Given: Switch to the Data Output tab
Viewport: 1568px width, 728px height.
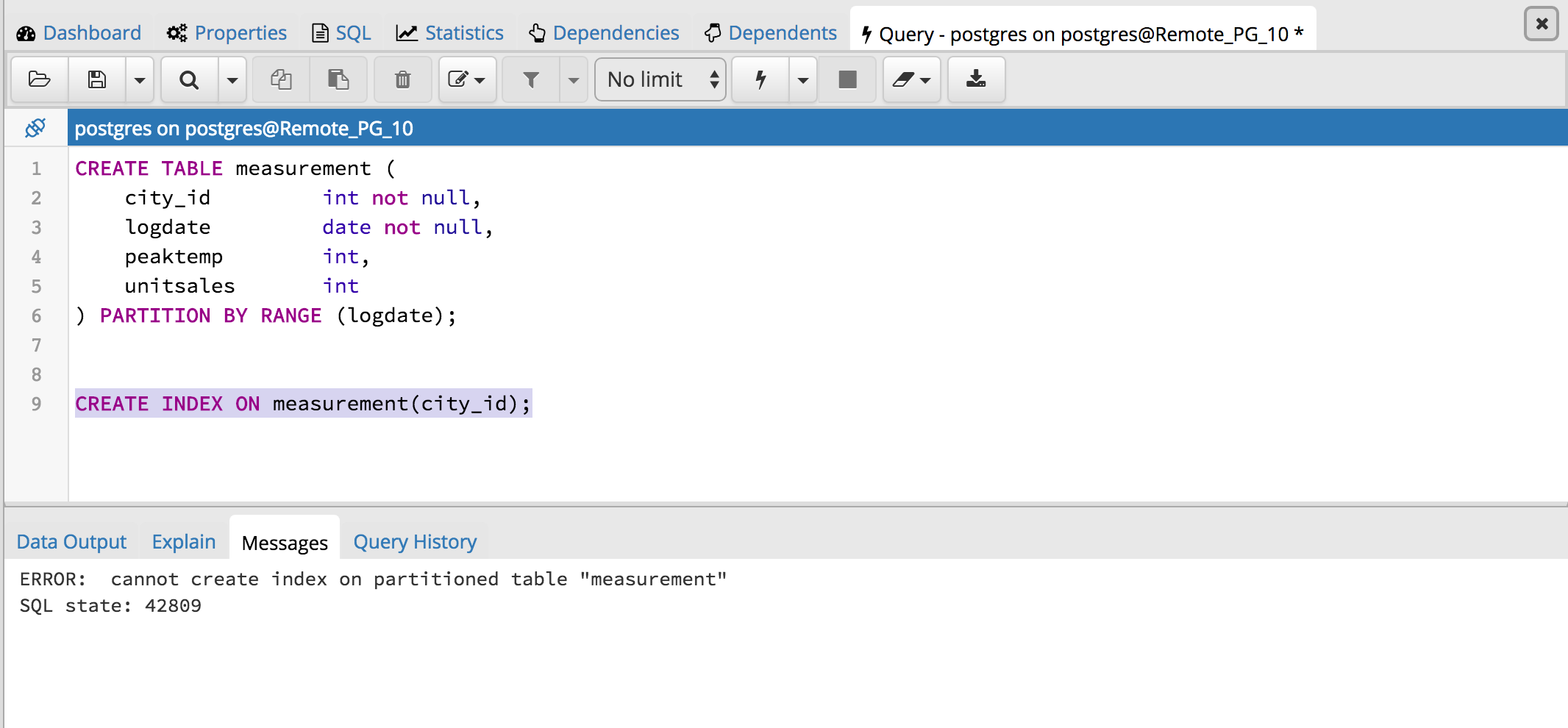Looking at the screenshot, I should pos(71,542).
